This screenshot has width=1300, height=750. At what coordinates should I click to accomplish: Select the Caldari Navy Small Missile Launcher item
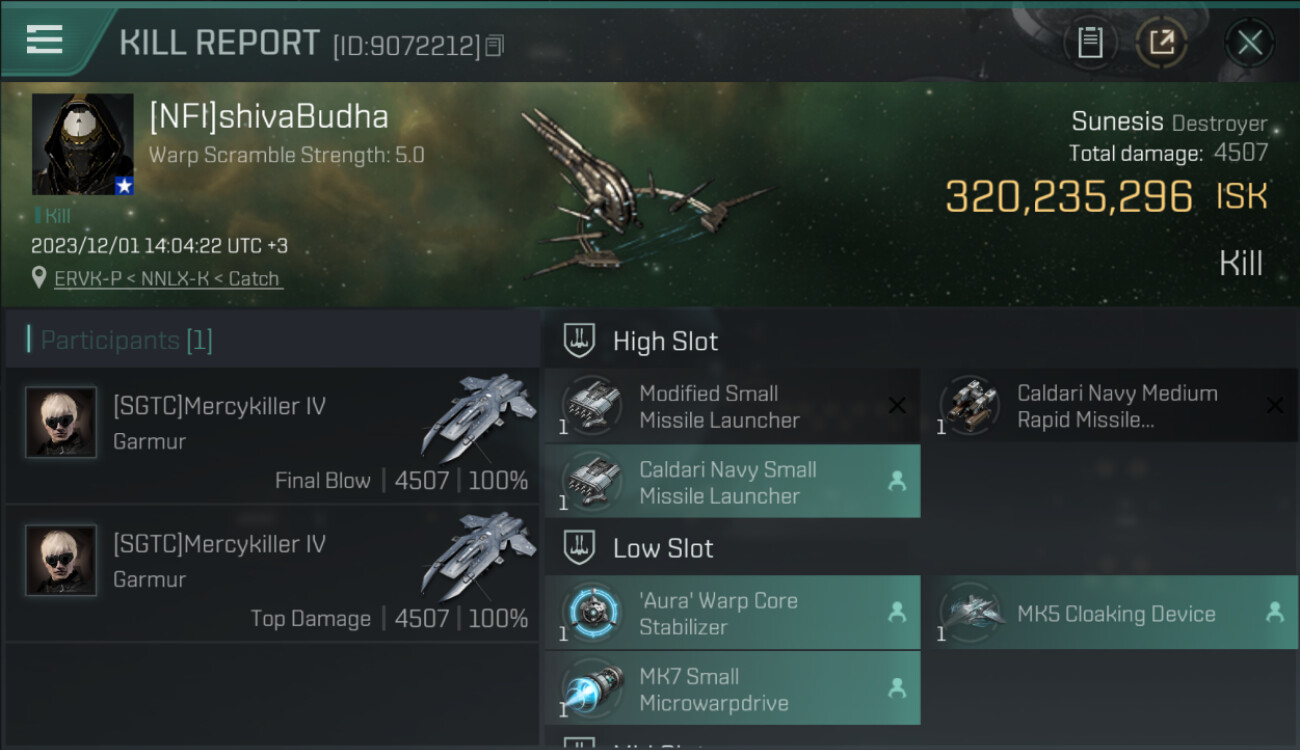732,482
